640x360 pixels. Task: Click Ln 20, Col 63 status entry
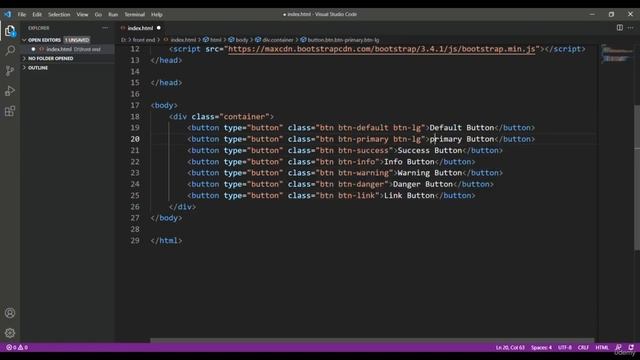pyautogui.click(x=510, y=347)
